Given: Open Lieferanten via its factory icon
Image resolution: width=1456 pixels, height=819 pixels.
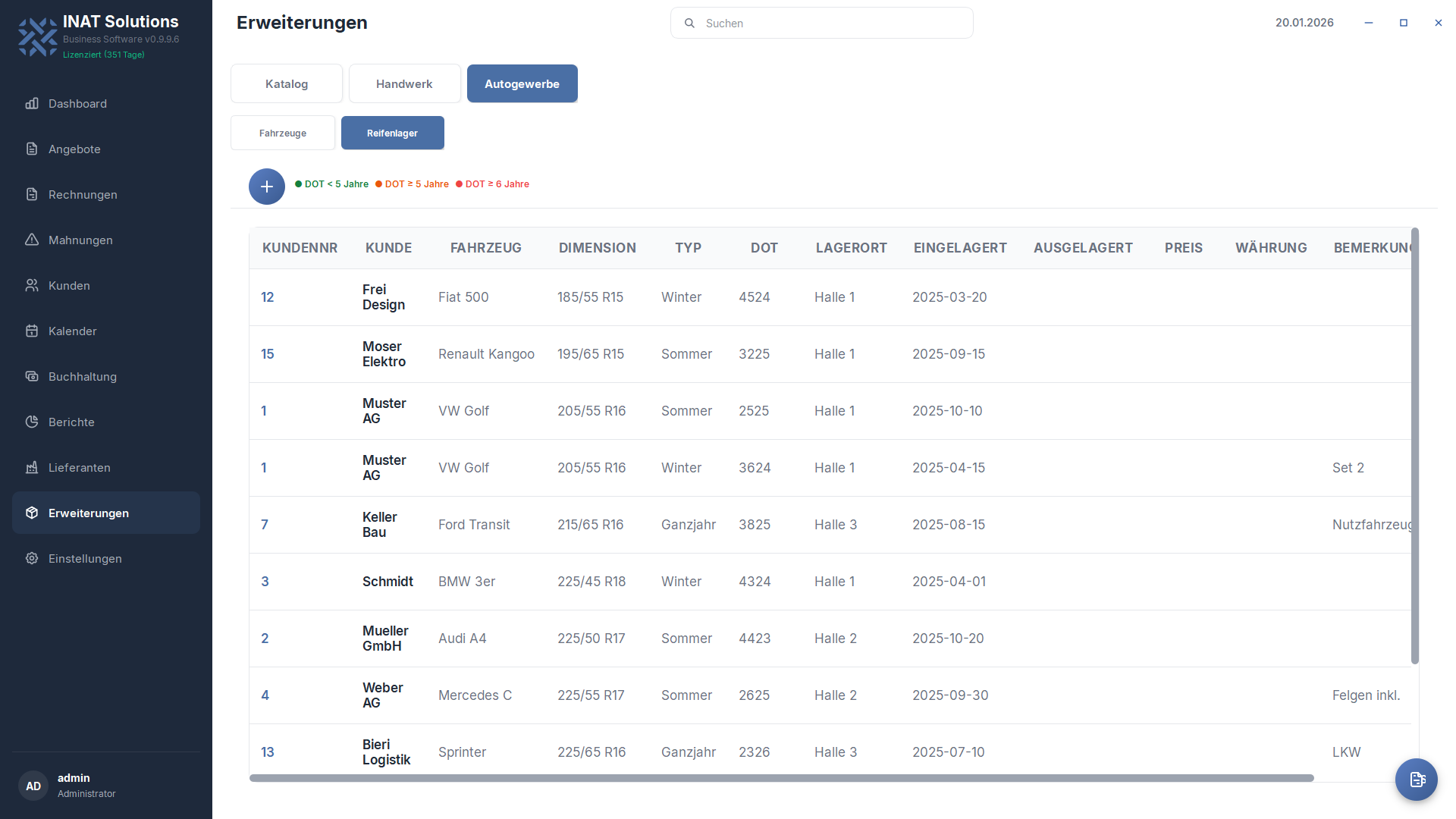Looking at the screenshot, I should [x=32, y=468].
